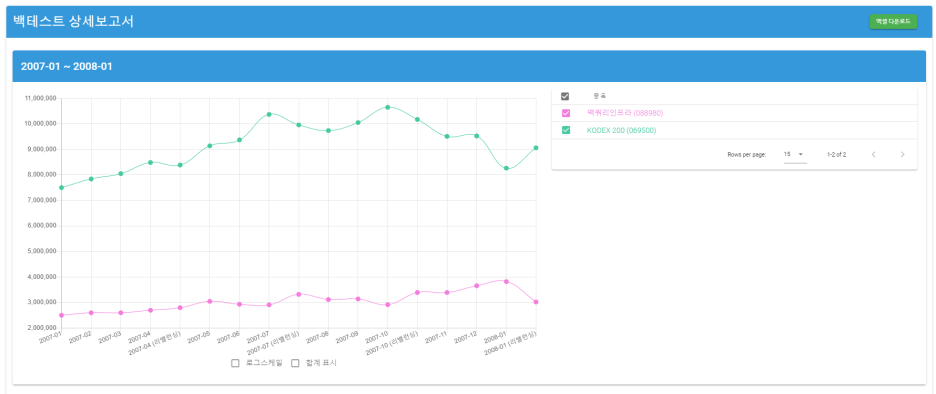Click pink data point at 2007-10 (리밸런싱)

coord(417,292)
